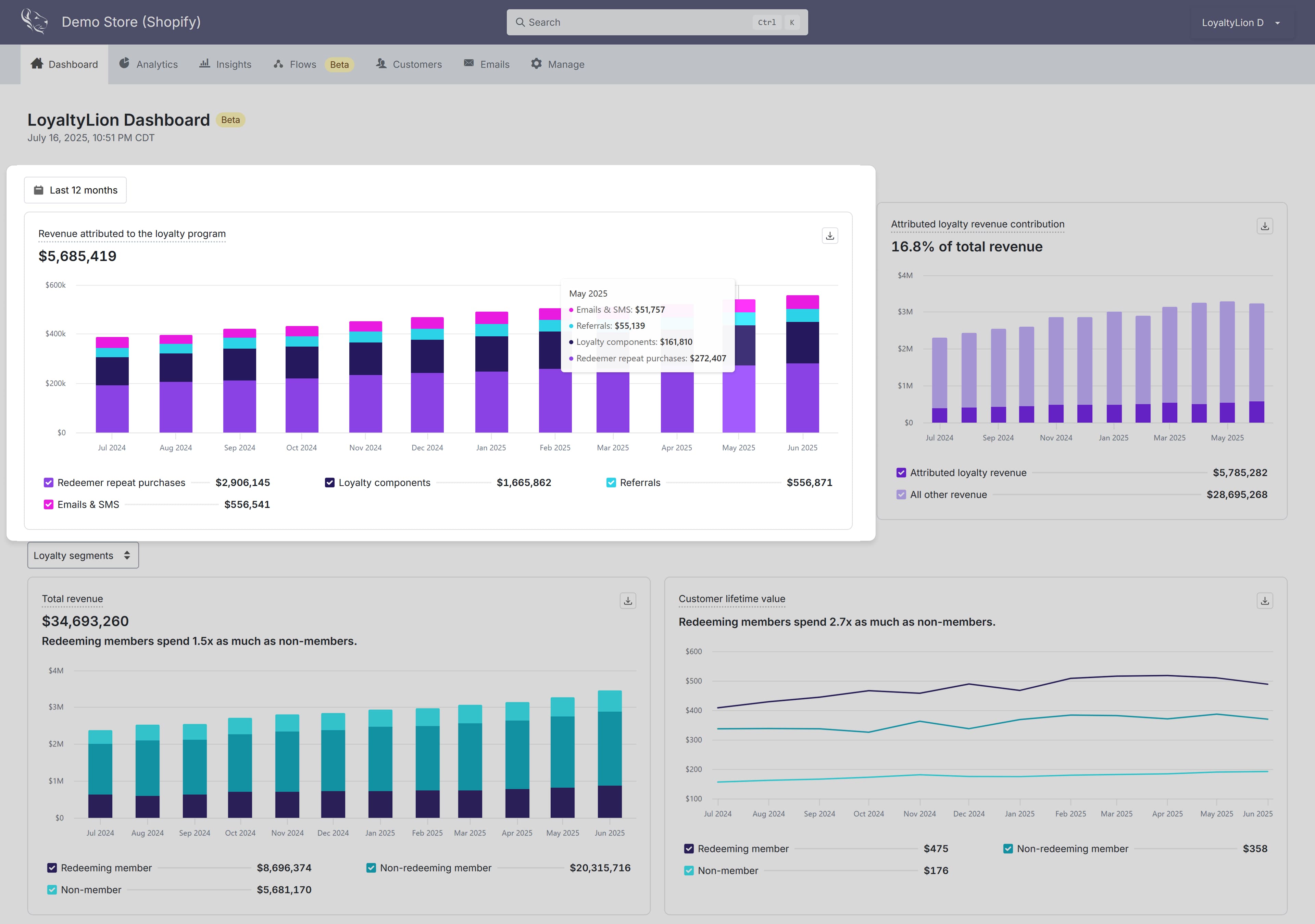The height and width of the screenshot is (924, 1315).
Task: Uncheck Non-redeeming member in lifetime value legend
Action: click(x=1008, y=848)
